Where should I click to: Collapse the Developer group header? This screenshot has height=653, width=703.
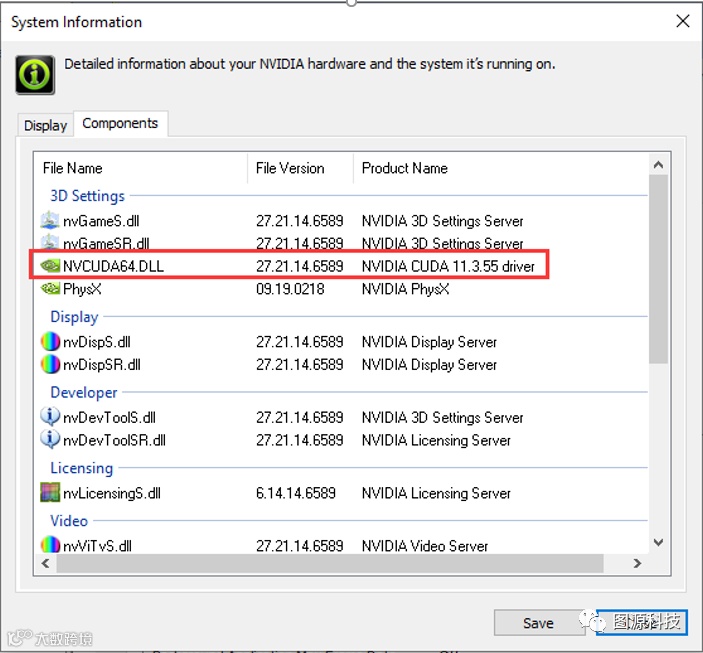click(84, 392)
